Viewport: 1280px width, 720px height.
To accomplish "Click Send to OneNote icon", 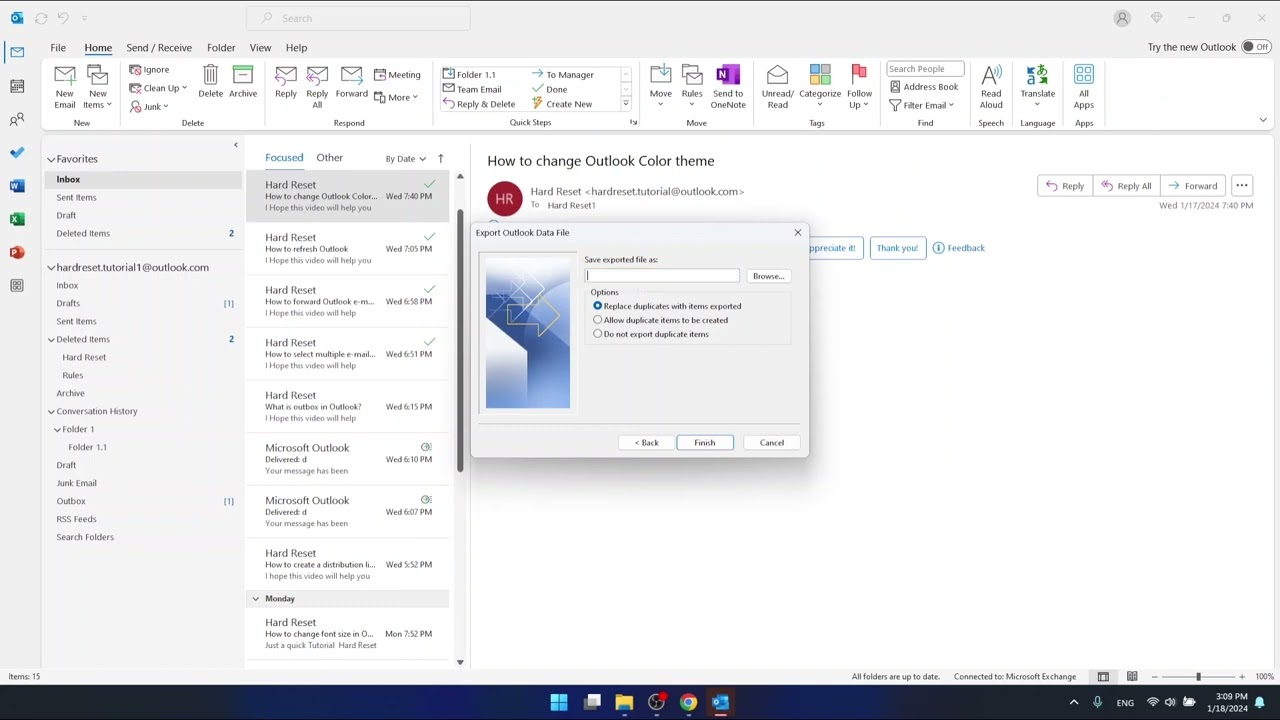I will [x=728, y=76].
